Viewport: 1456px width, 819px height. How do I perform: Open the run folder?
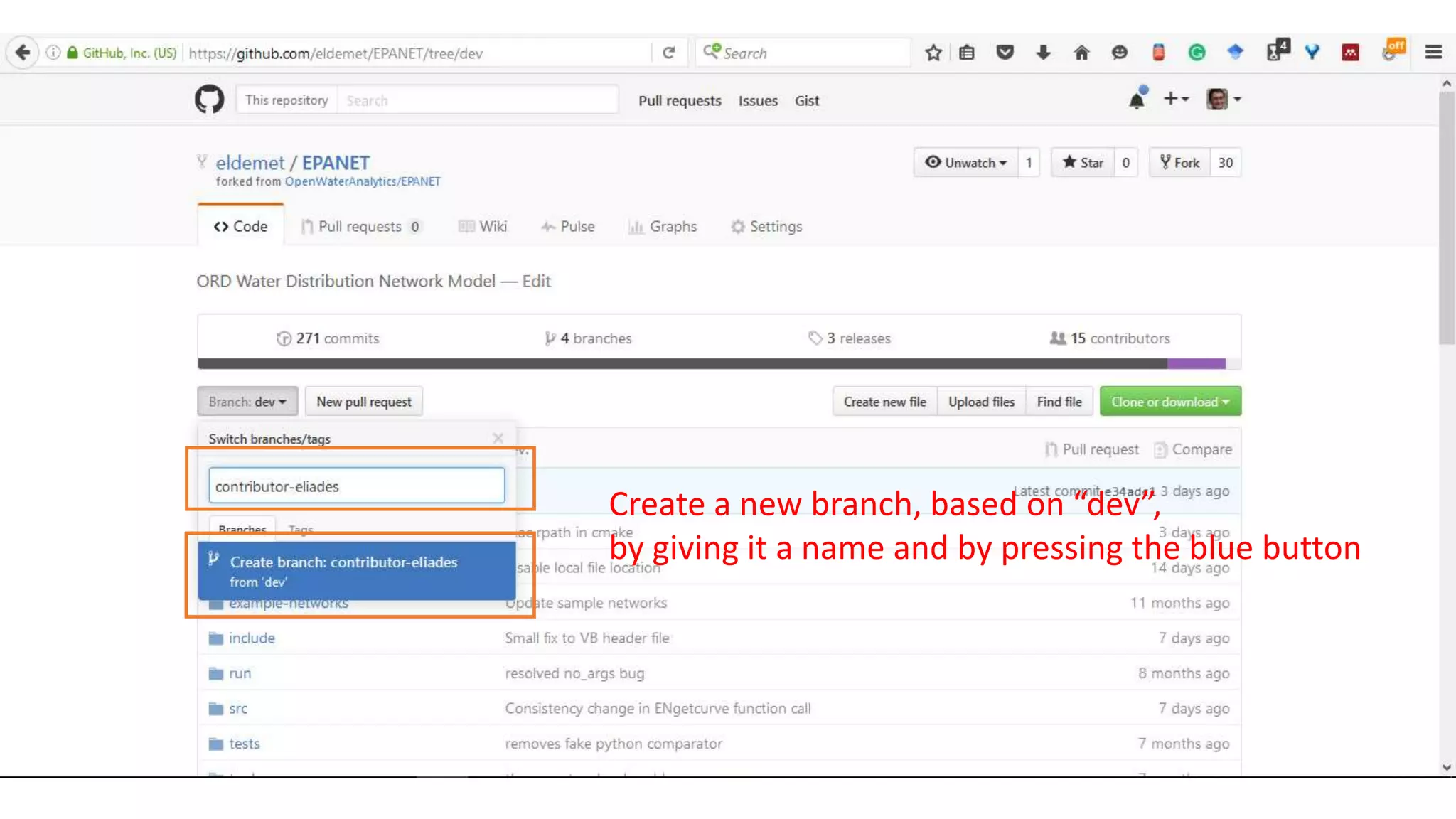(240, 673)
